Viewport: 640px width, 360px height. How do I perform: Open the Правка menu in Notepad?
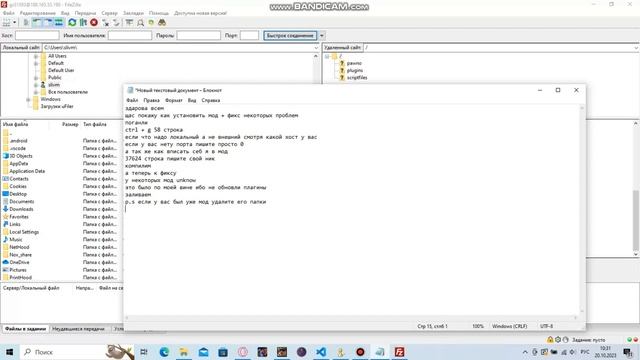click(x=151, y=100)
